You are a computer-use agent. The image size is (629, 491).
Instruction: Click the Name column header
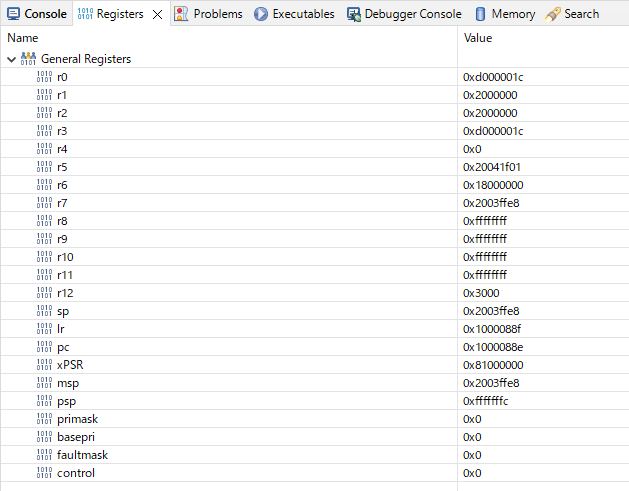click(x=22, y=37)
